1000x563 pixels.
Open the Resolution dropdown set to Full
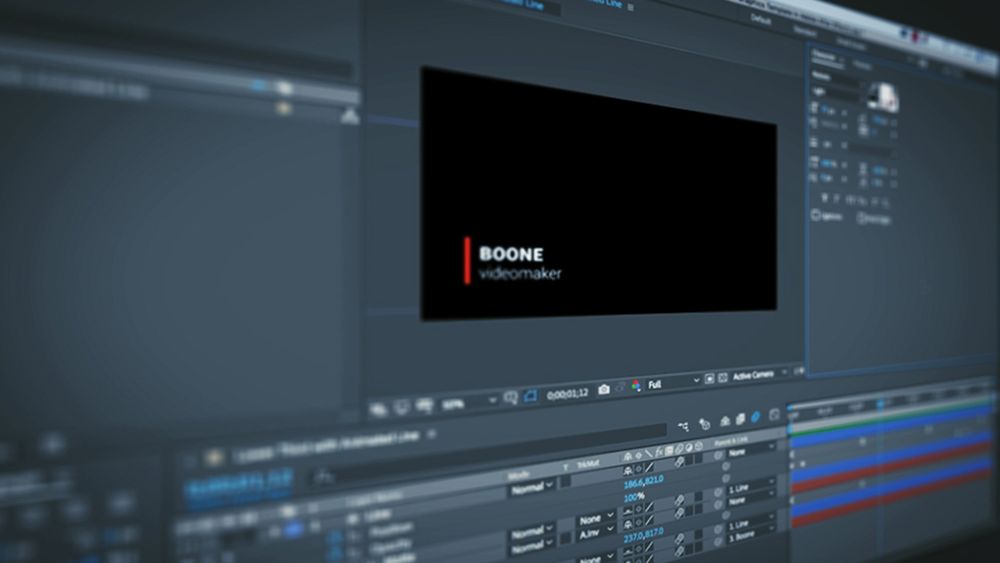tap(673, 383)
